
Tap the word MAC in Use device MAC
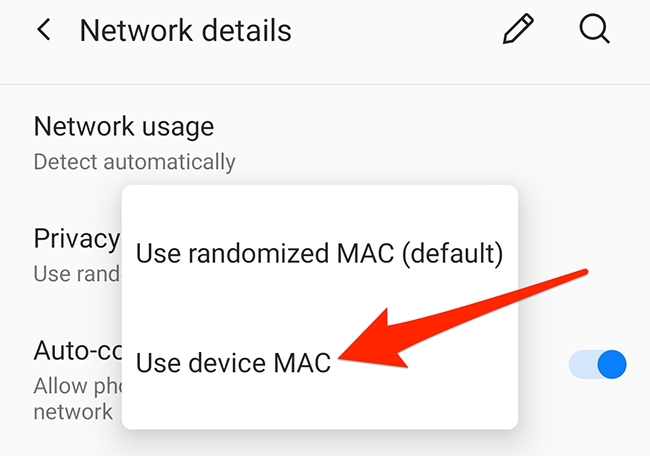click(x=302, y=363)
